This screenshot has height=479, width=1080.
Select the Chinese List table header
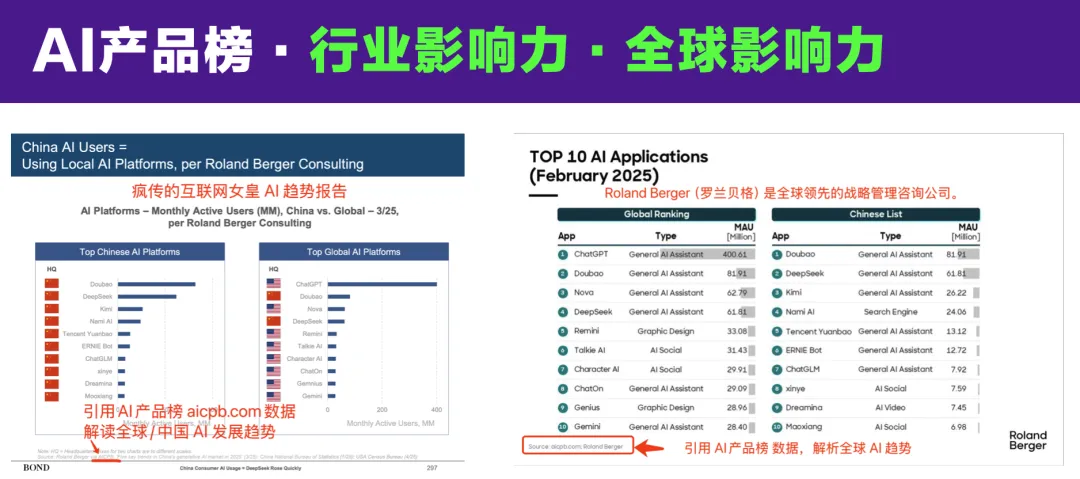click(875, 214)
